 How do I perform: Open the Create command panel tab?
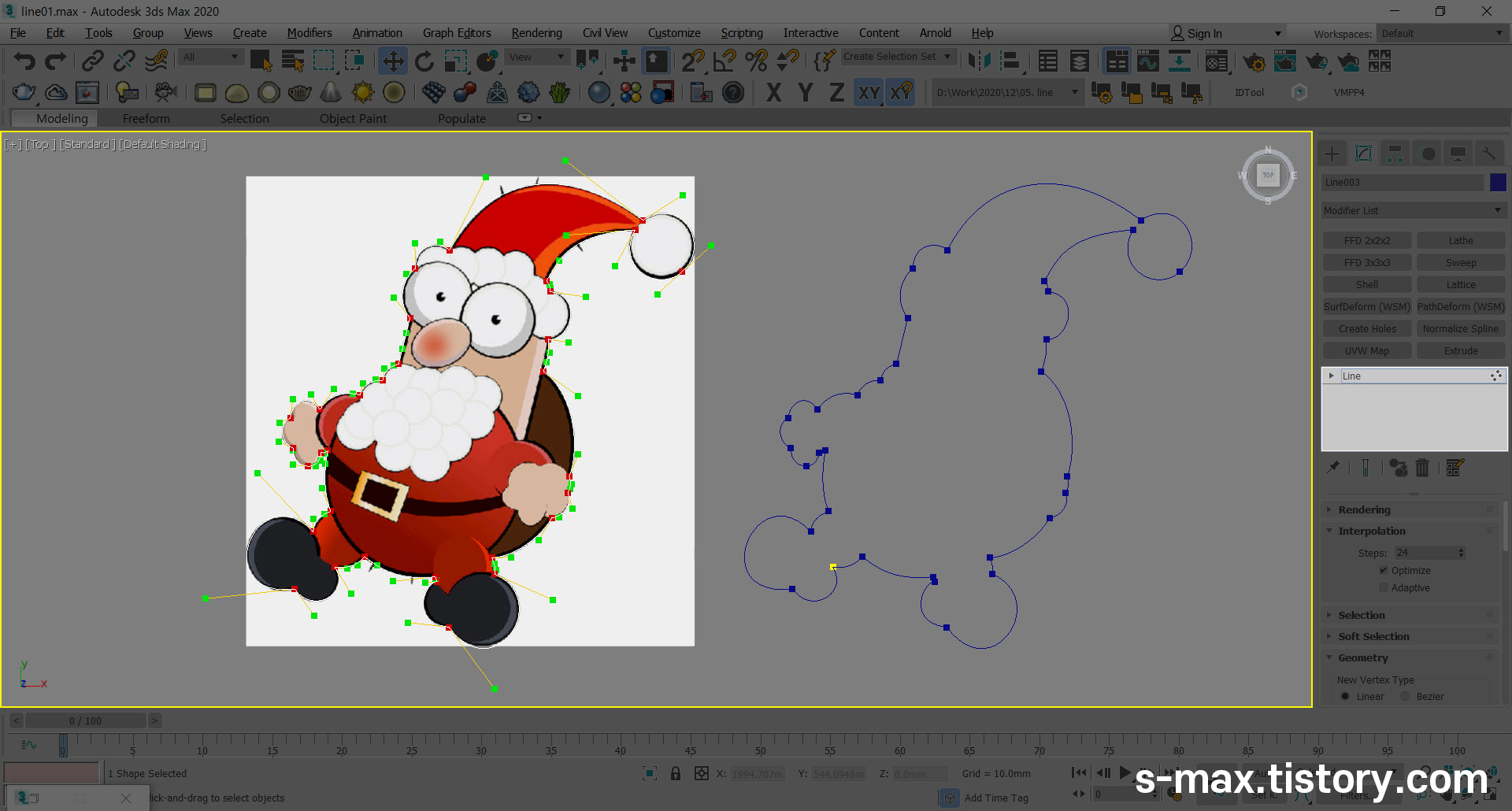[x=1332, y=154]
